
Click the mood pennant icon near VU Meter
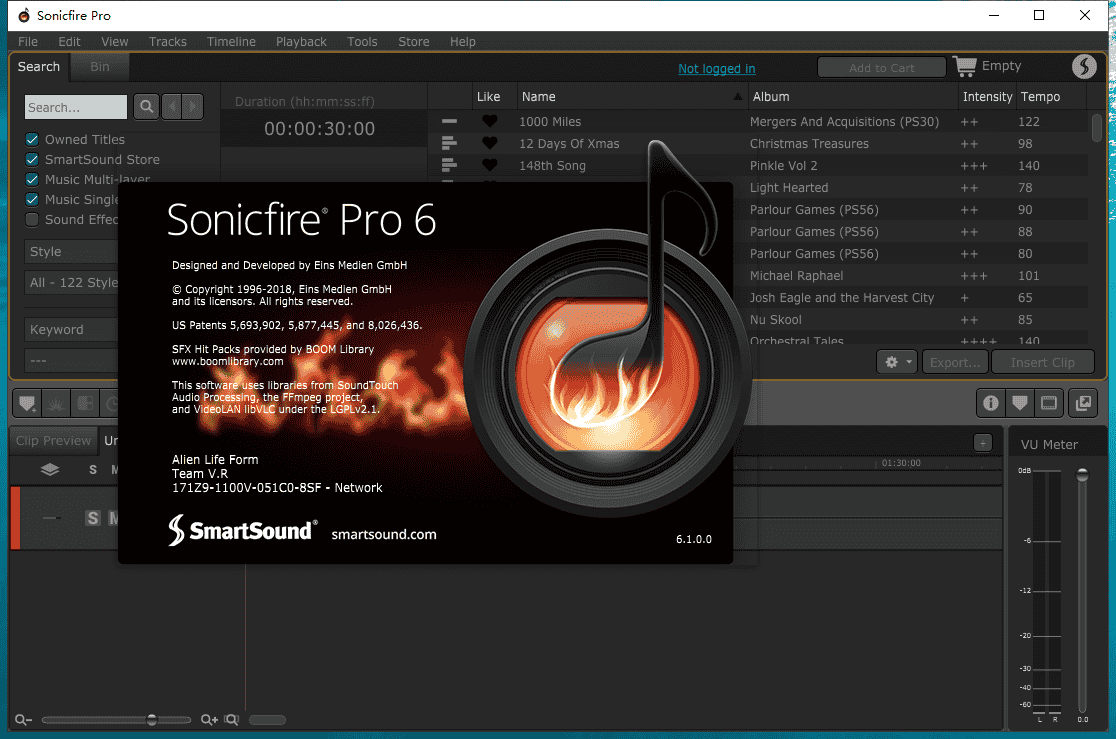click(1020, 403)
